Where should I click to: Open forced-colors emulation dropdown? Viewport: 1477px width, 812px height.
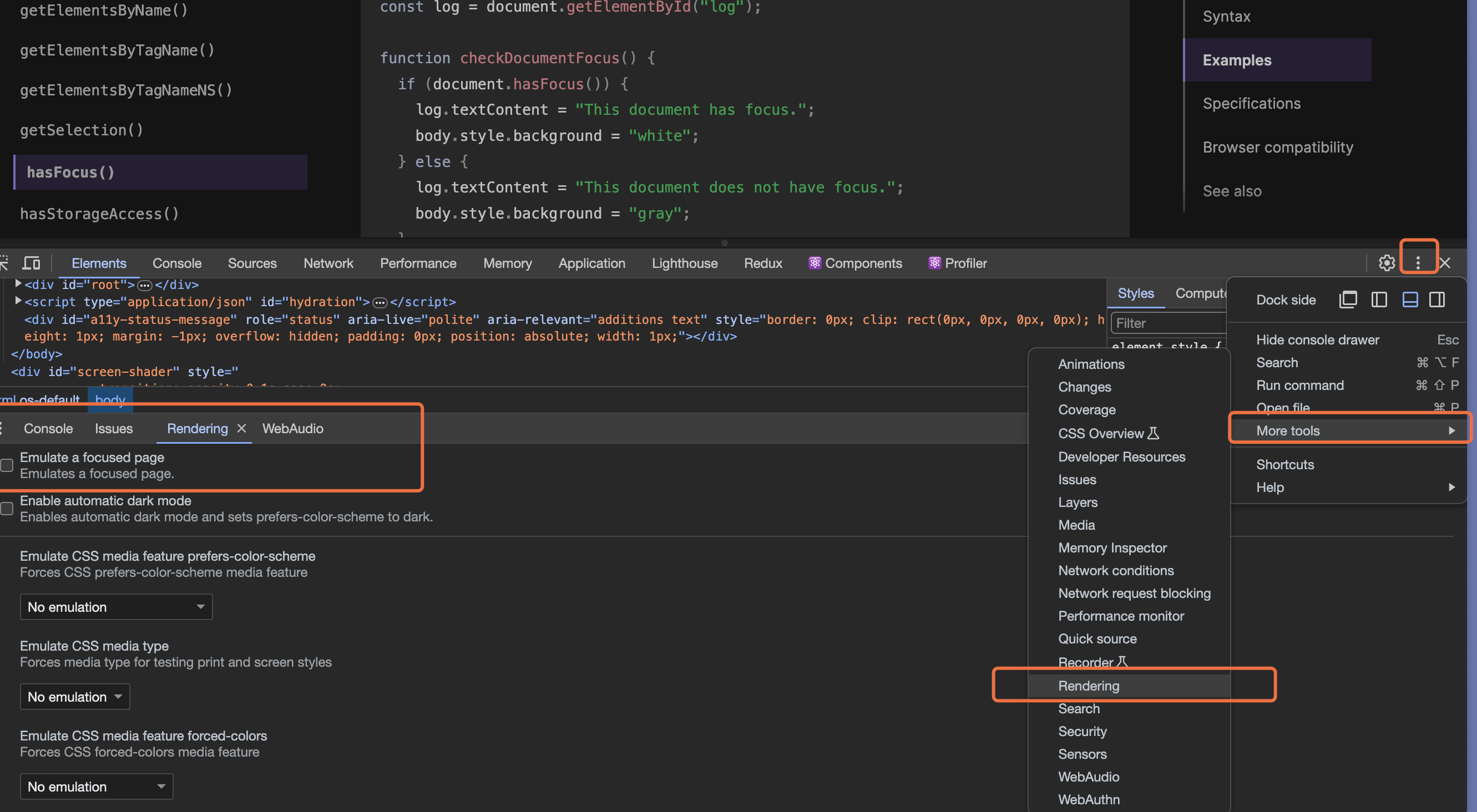click(x=97, y=787)
